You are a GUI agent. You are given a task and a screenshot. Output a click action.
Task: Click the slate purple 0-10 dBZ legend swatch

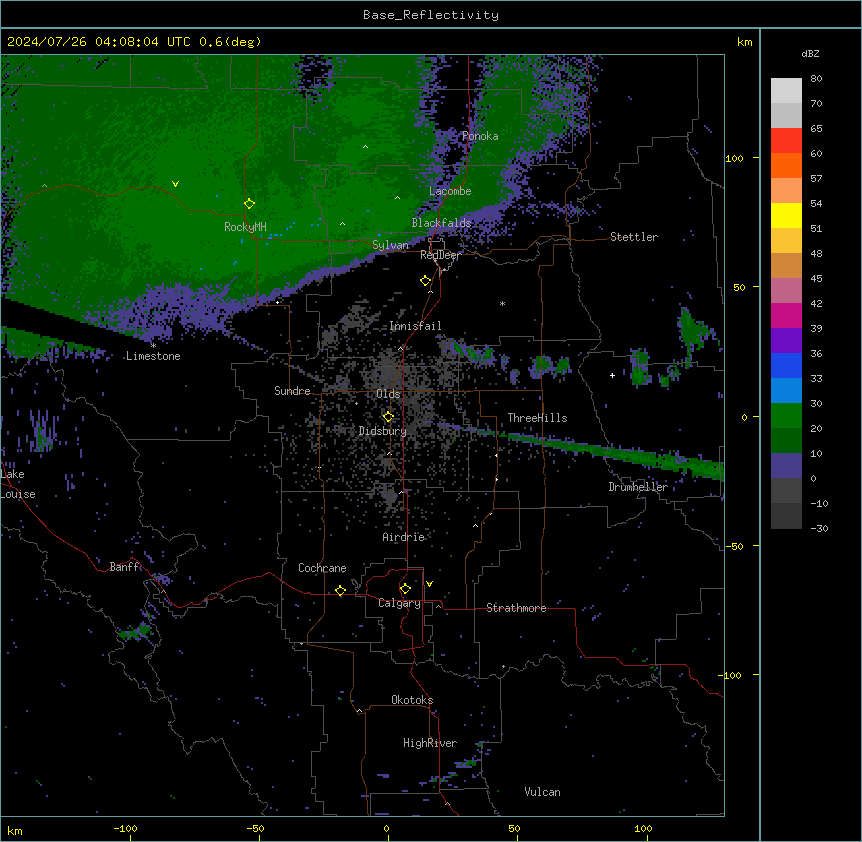[x=786, y=466]
